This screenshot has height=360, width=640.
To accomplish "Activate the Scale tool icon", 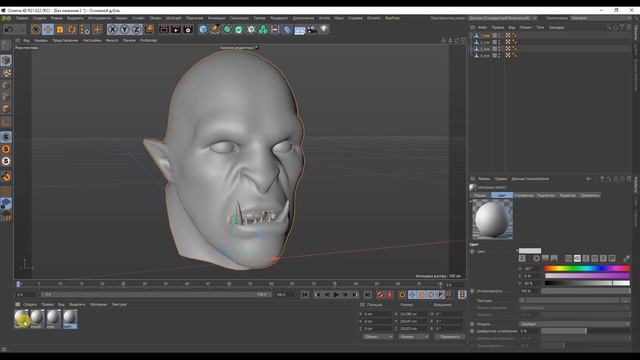I will 60,29.
